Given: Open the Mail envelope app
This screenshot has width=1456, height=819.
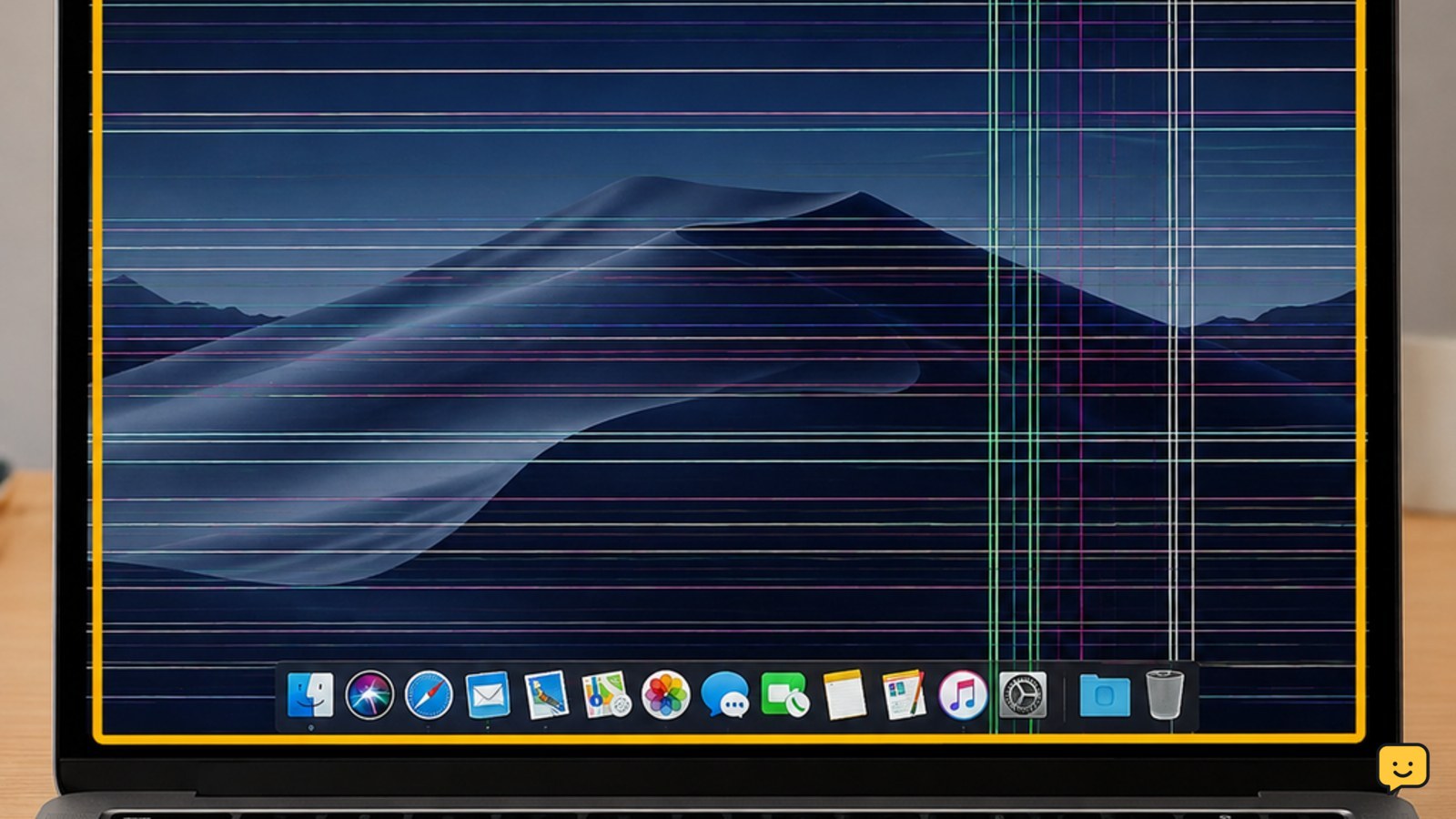Looking at the screenshot, I should (488, 696).
